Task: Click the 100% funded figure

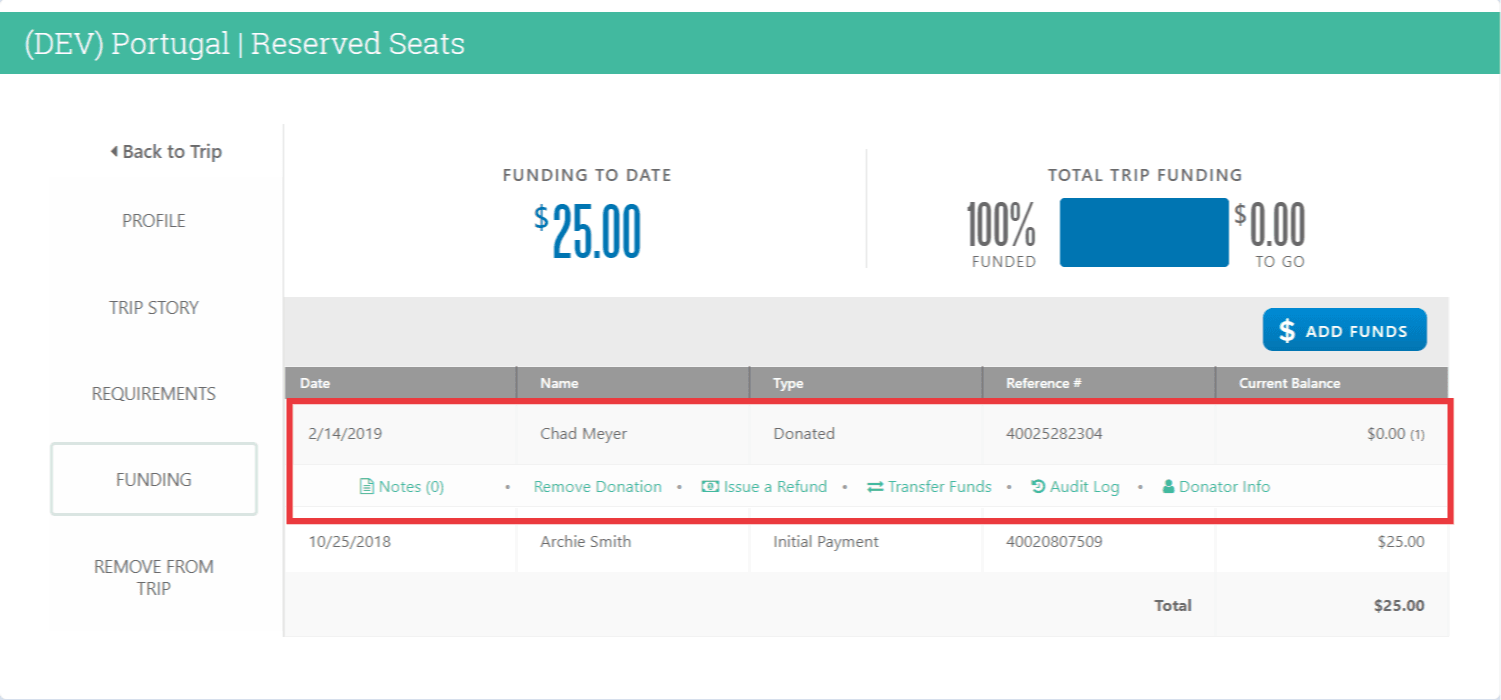Action: (1001, 226)
